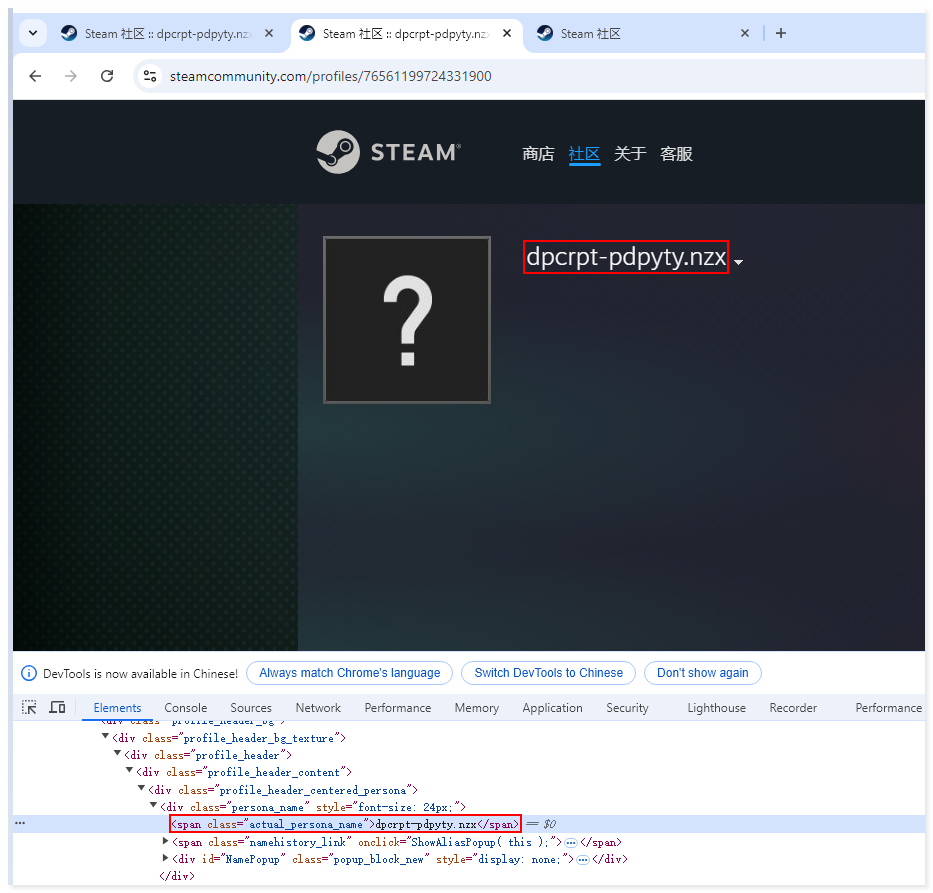This screenshot has width=933, height=893.
Task: Expand the NamePopup div node
Action: pos(166,858)
